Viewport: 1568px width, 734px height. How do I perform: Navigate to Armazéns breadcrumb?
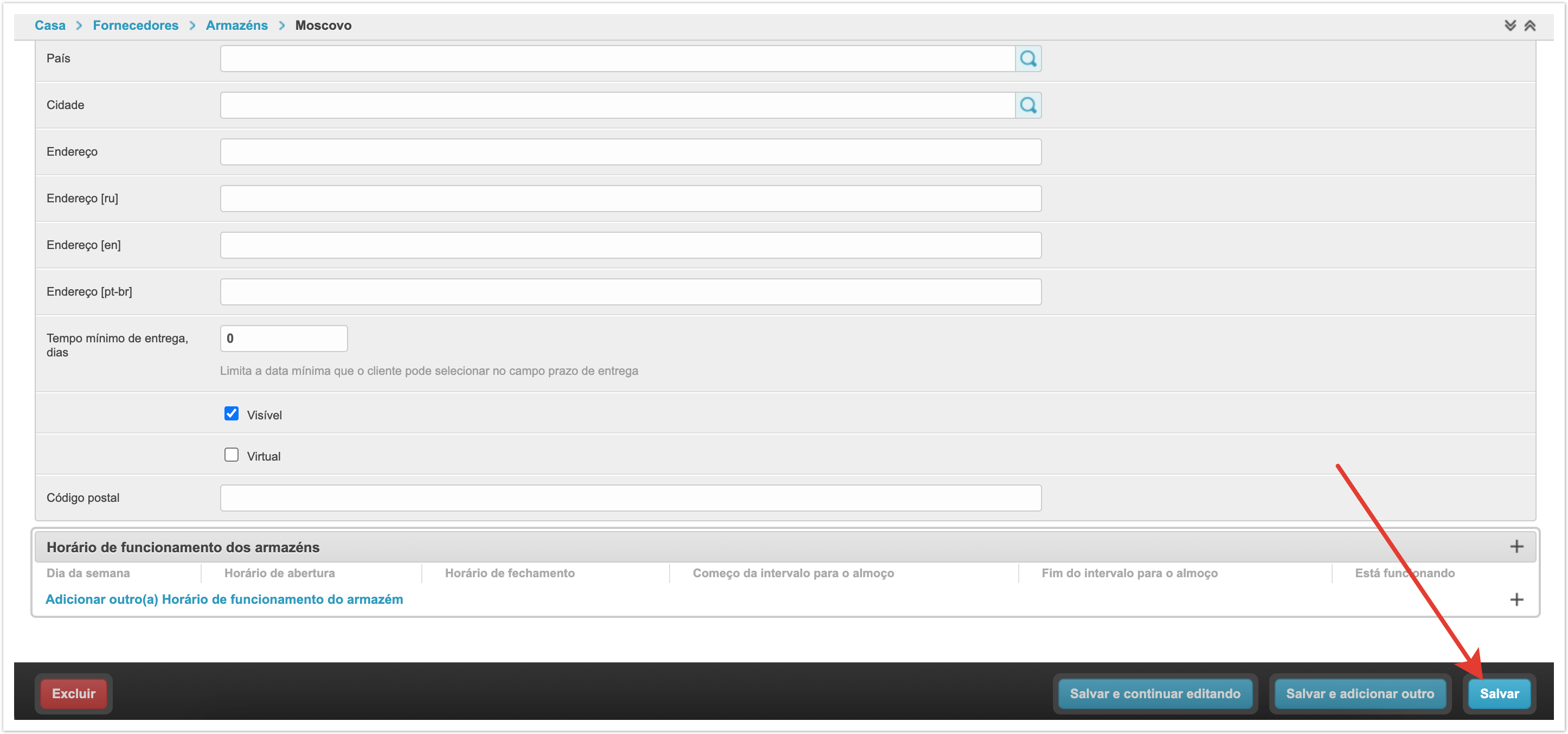[x=236, y=25]
